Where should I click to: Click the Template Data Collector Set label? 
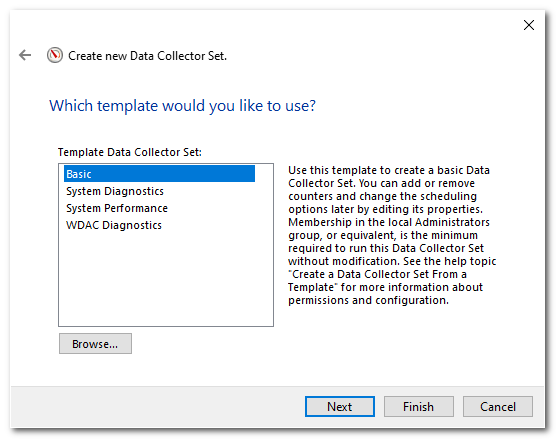tap(130, 152)
